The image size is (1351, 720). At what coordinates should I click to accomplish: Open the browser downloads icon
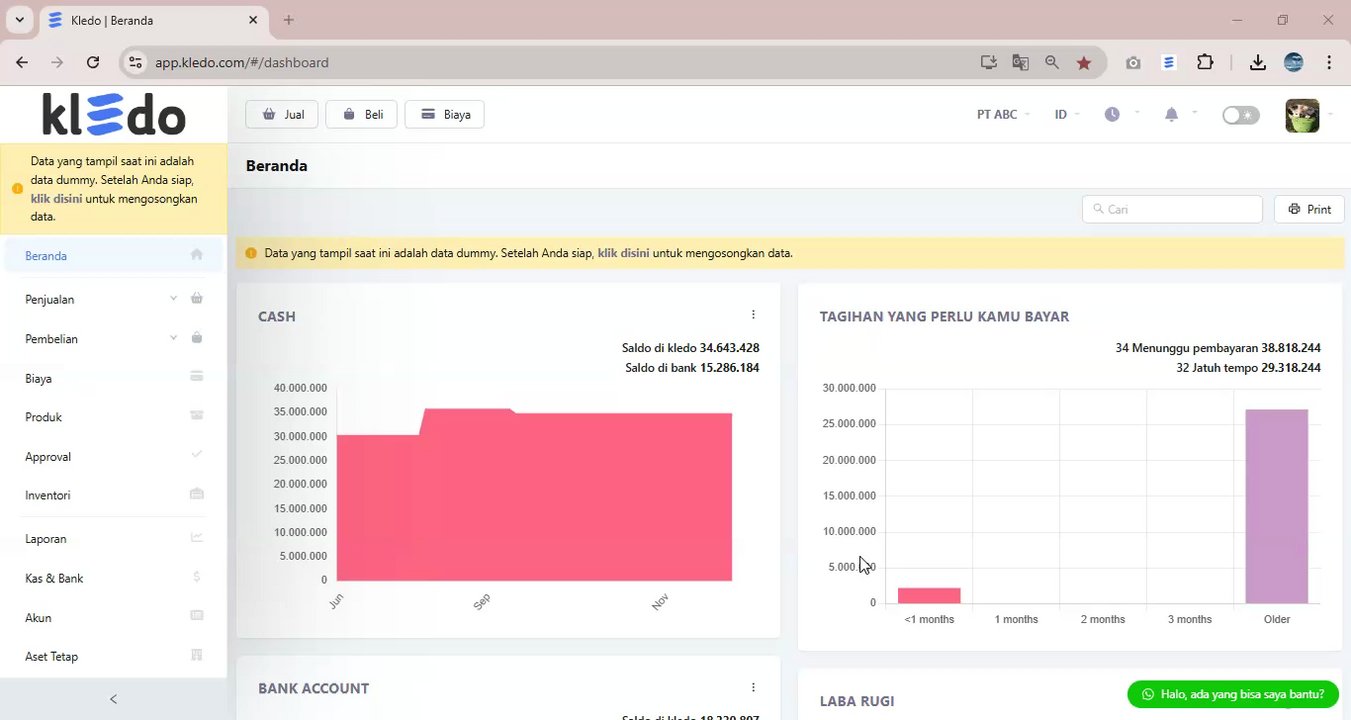click(1258, 62)
